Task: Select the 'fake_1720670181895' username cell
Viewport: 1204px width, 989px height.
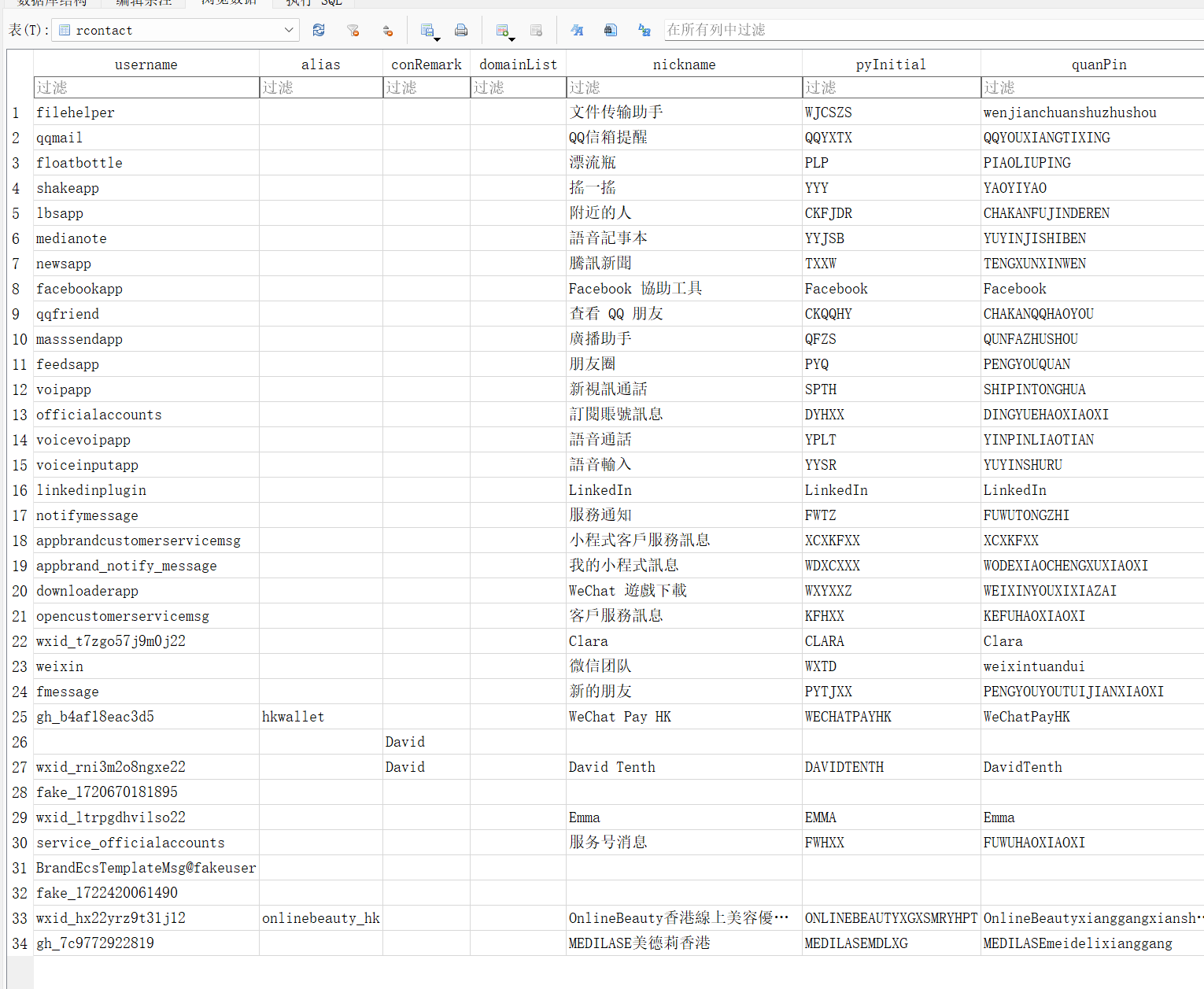Action: (x=146, y=792)
